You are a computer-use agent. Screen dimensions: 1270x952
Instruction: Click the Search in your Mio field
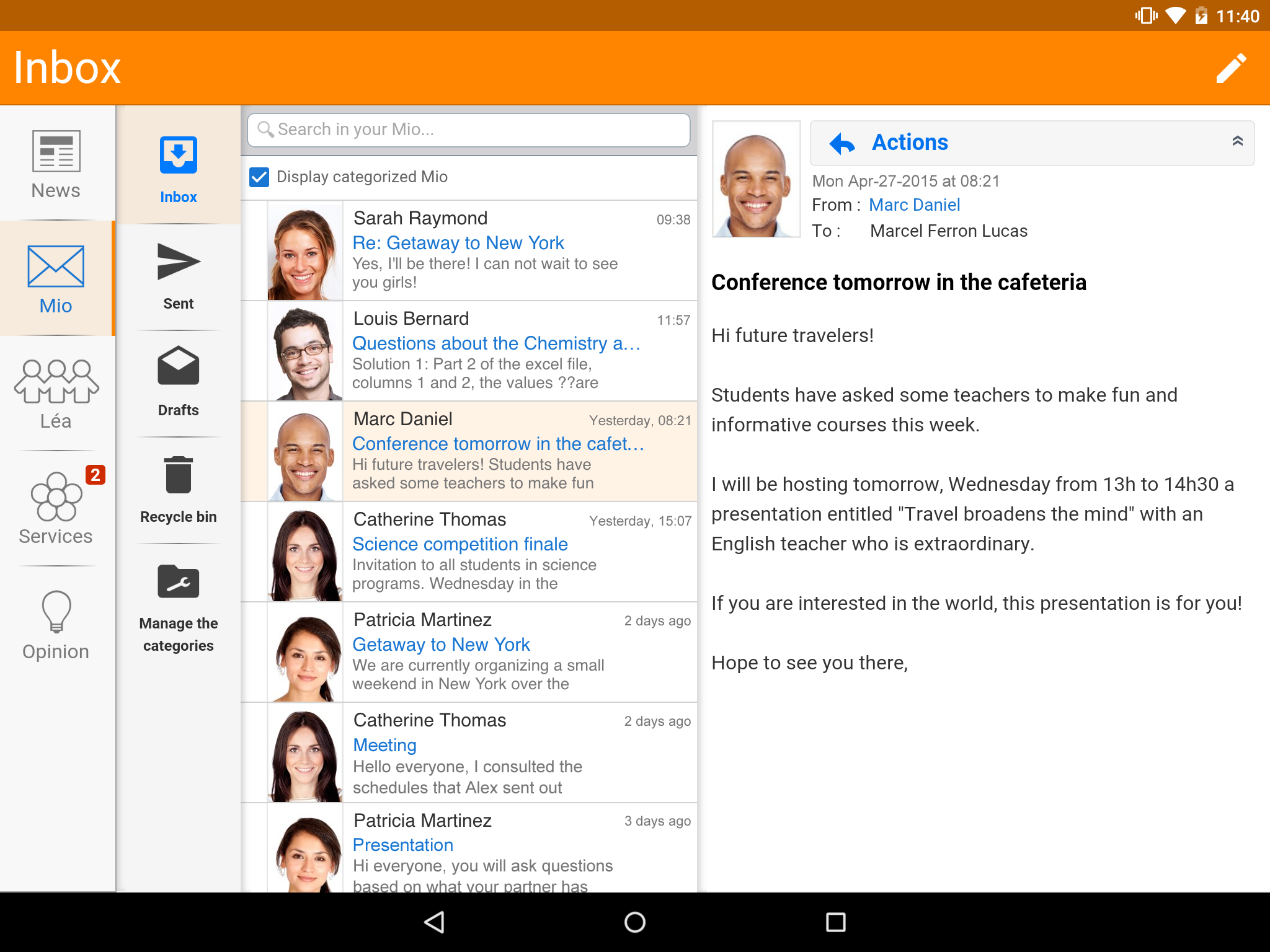(469, 130)
